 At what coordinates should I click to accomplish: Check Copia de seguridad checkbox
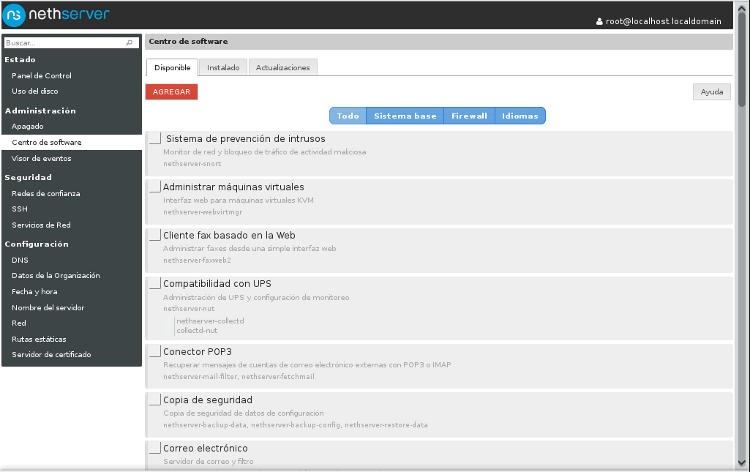tap(154, 399)
